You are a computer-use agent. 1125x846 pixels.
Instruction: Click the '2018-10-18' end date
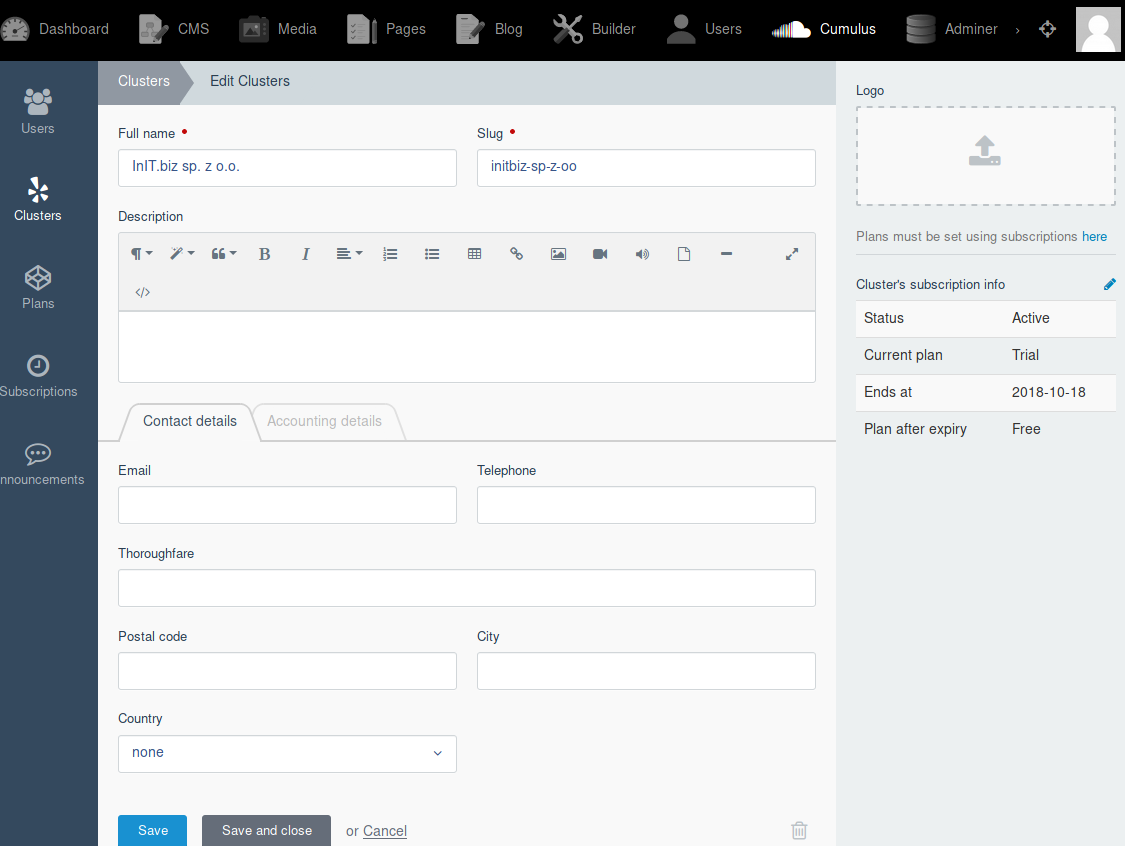click(1048, 393)
